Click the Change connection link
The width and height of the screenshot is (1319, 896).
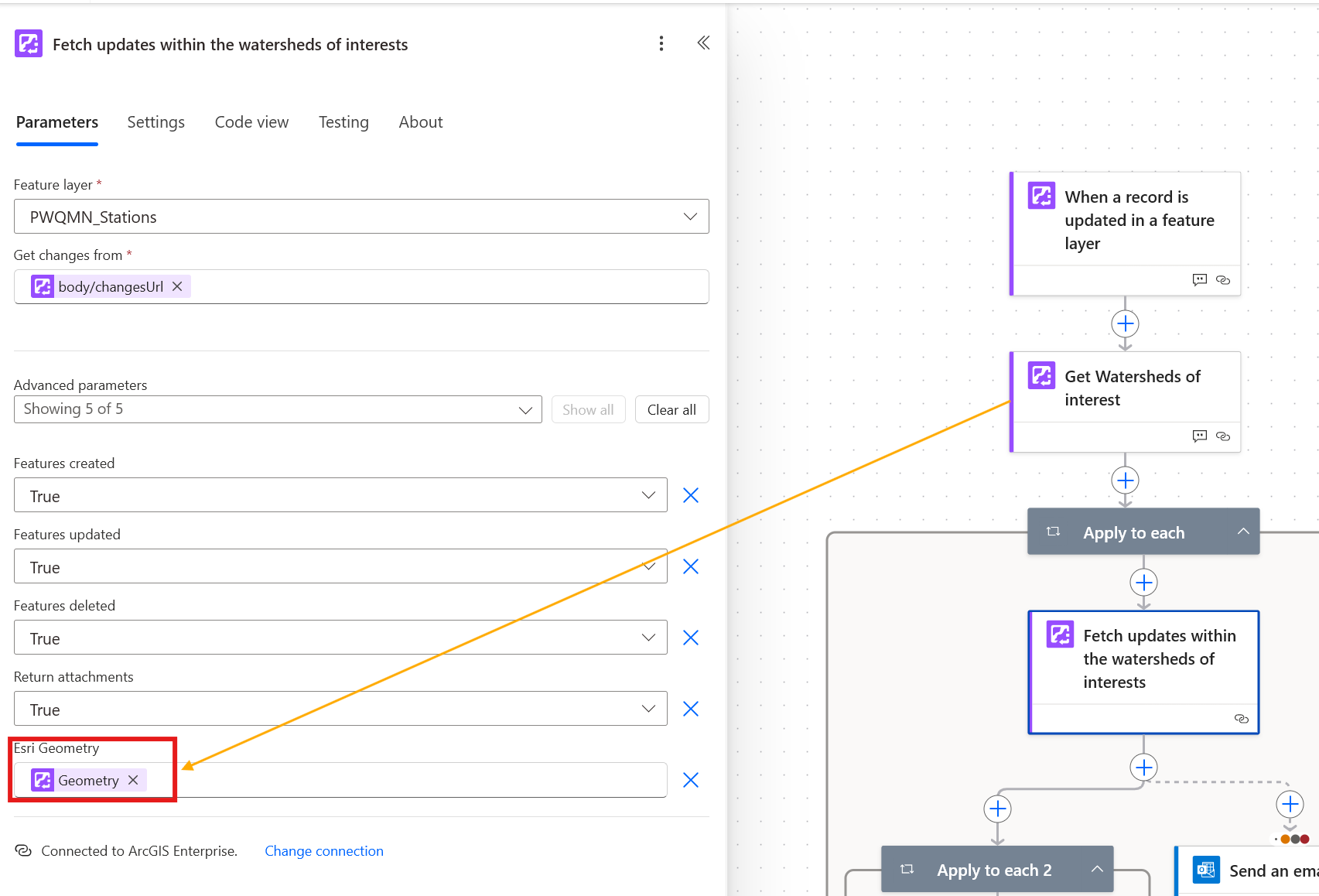click(x=324, y=851)
